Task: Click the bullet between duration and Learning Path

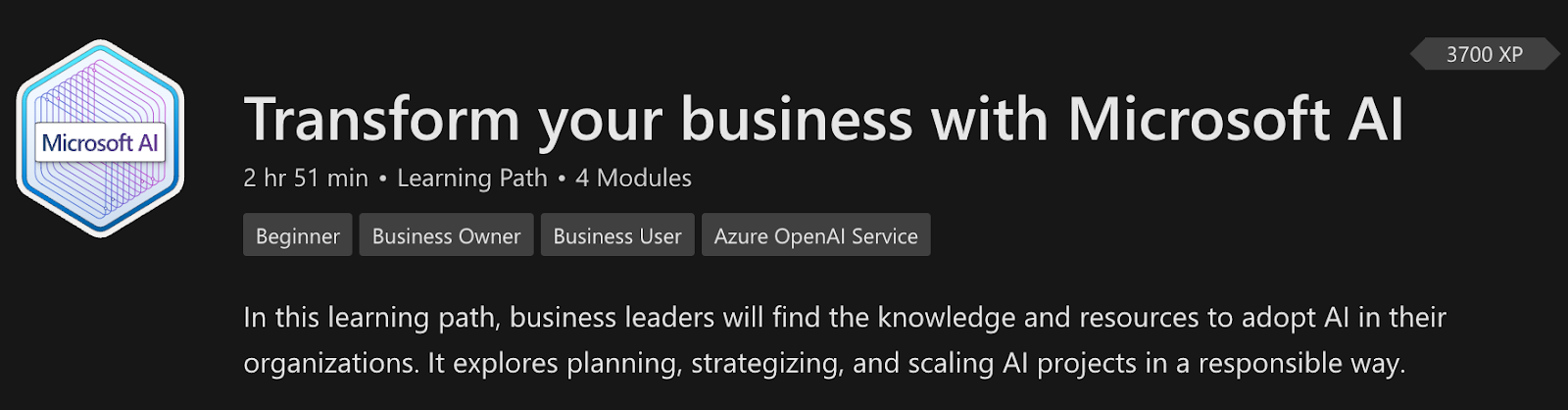Action: click(382, 179)
